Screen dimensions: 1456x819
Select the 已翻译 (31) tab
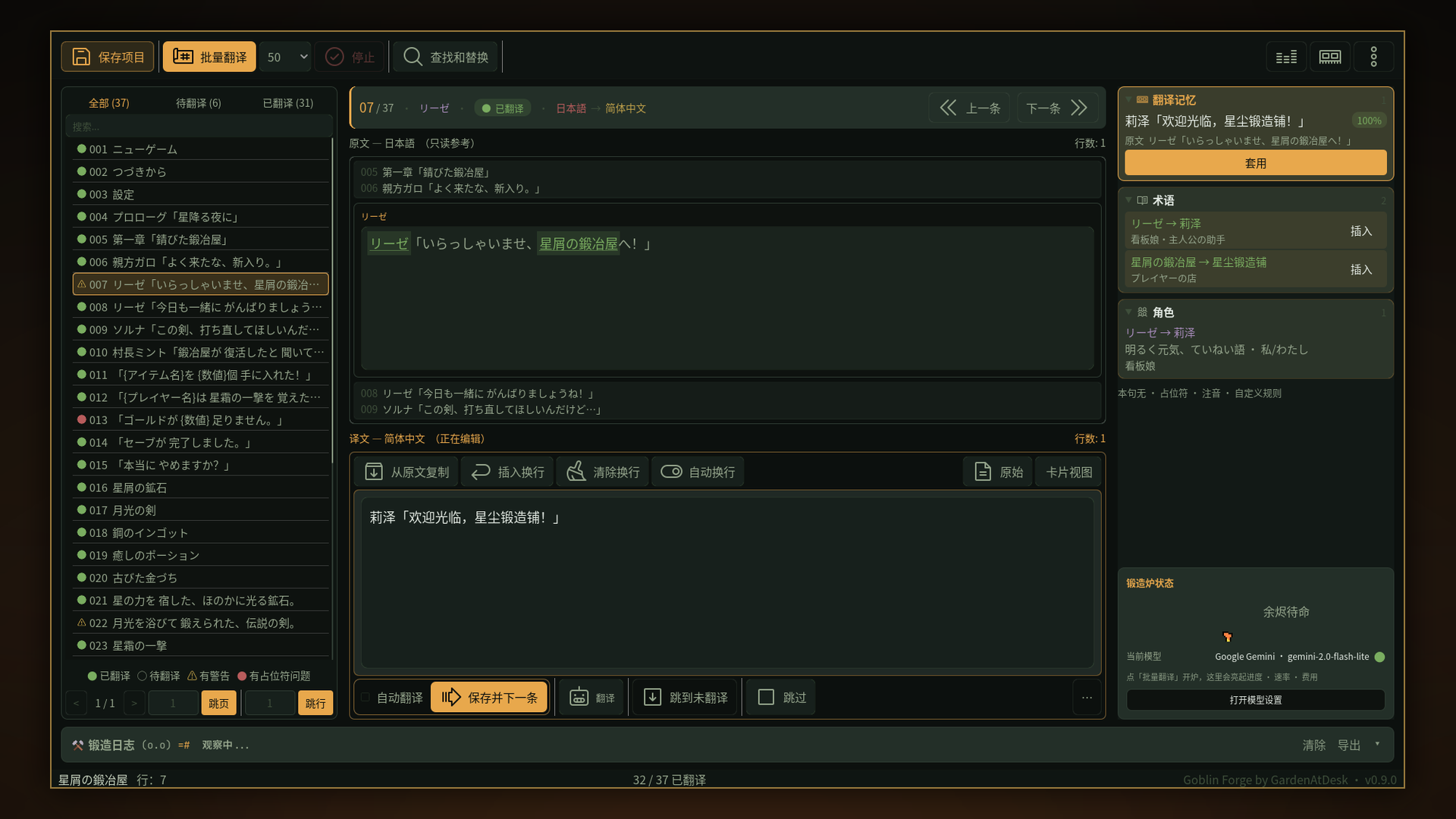point(288,103)
